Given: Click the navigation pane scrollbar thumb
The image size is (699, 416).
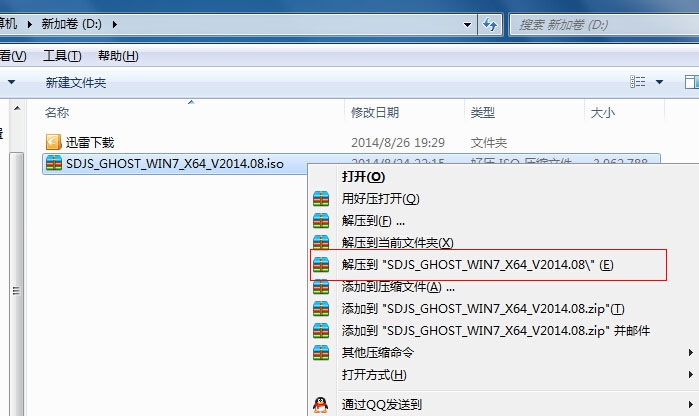Looking at the screenshot, I should pos(16,285).
